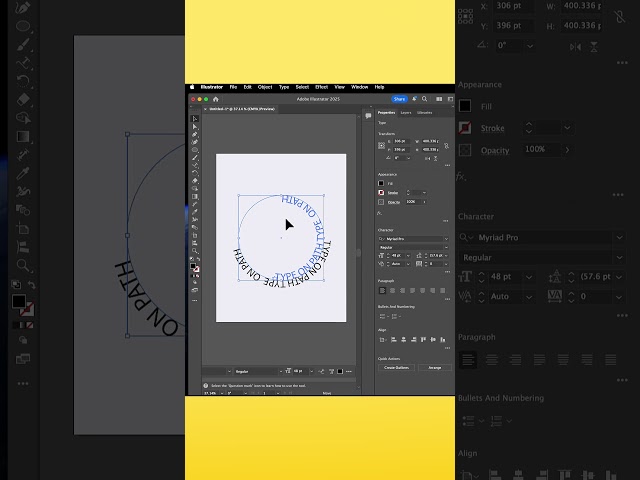Open the Align To dropdown in Align section
The height and width of the screenshot is (480, 640).
pos(382,340)
